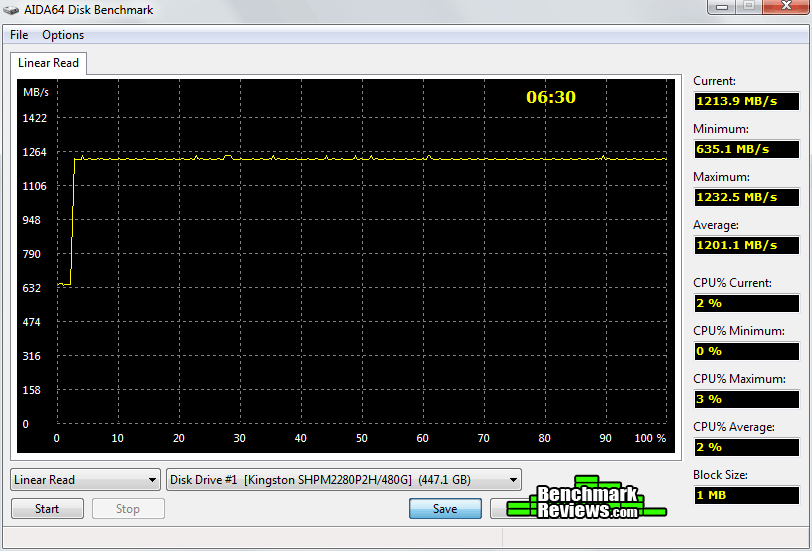Click the Block Size 1 MB field
Viewport: 812px width, 551px height.
747,495
